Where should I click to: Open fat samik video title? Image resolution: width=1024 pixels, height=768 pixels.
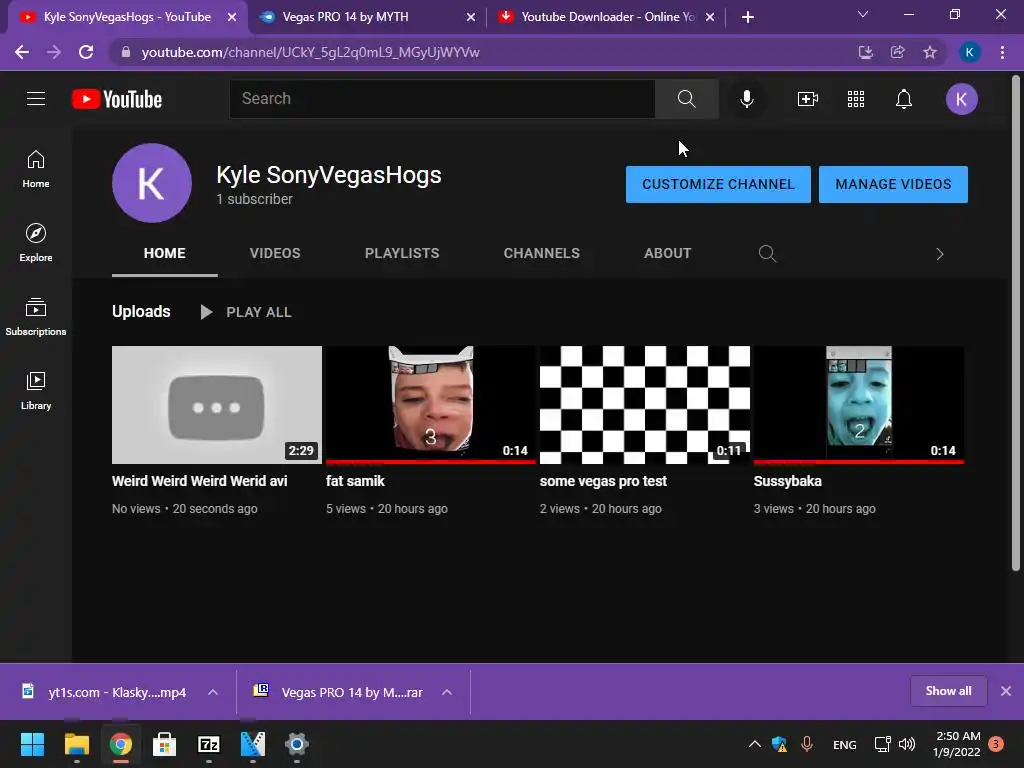[x=355, y=481]
